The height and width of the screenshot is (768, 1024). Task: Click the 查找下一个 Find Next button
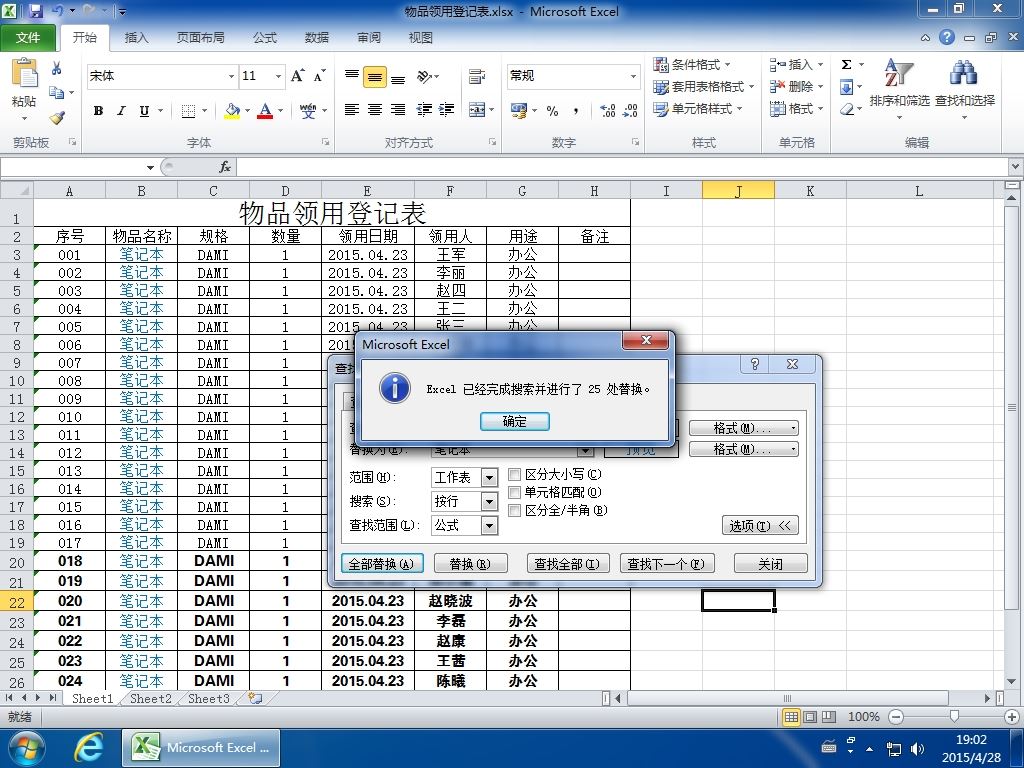click(667, 564)
